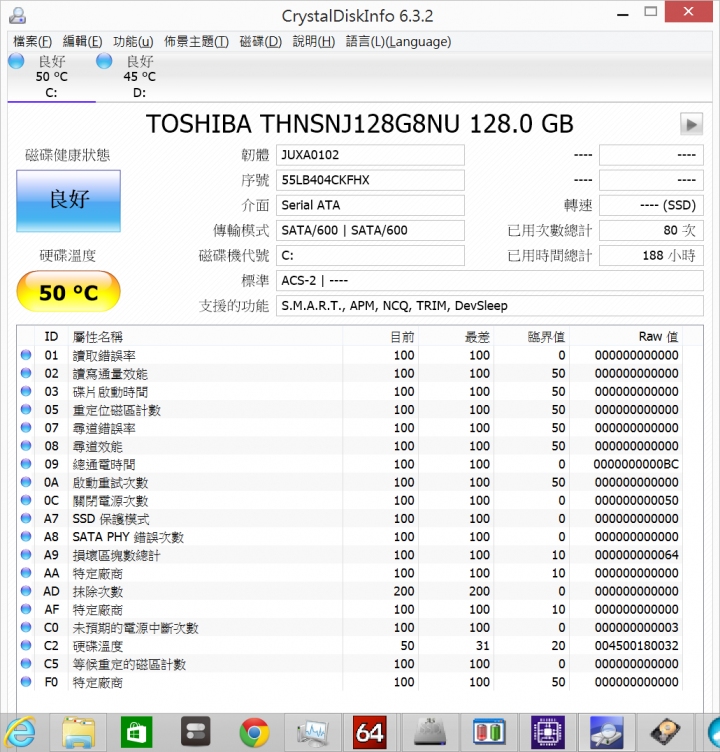Image resolution: width=720 pixels, height=752 pixels.
Task: Open the hard disk drive app in taskbar
Action: click(666, 732)
